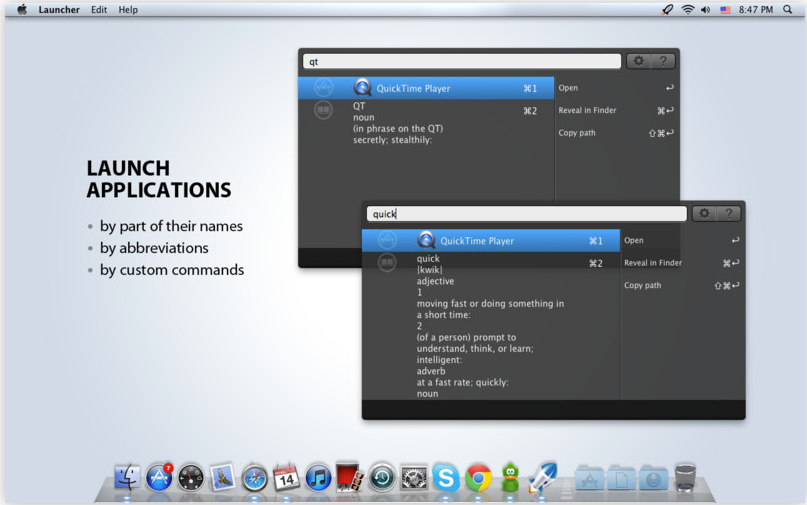
Task: Open the Edit menu
Action: pyautogui.click(x=99, y=9)
